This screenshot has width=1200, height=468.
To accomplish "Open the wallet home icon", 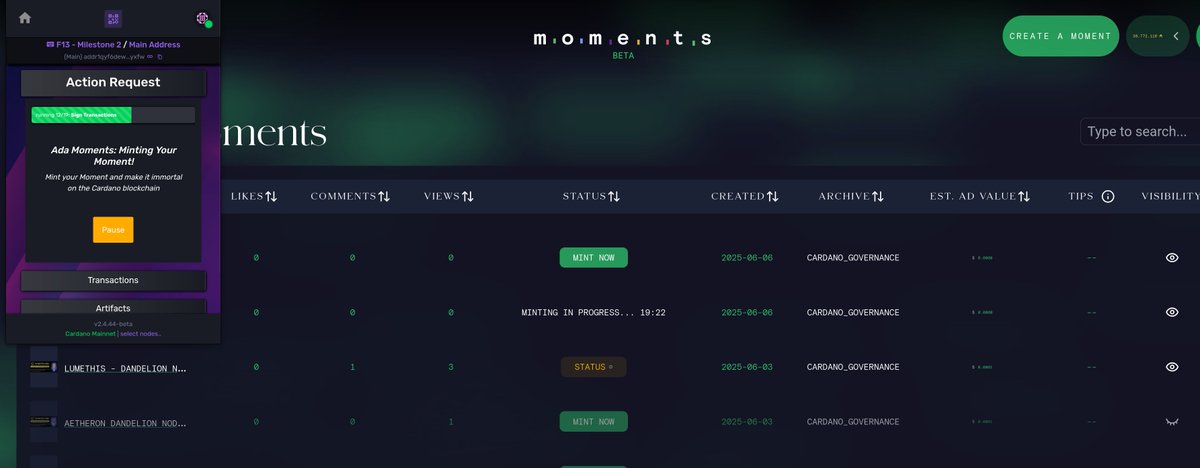I will (25, 17).
